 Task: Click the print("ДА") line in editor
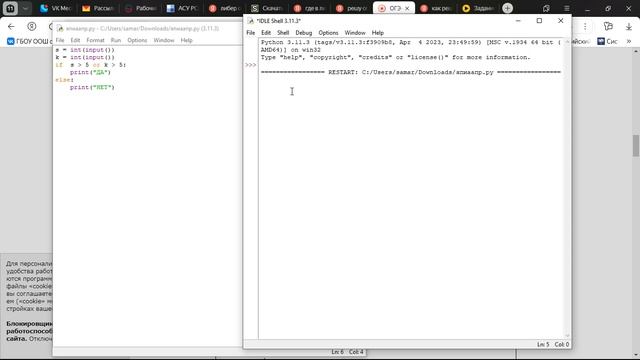coord(90,72)
